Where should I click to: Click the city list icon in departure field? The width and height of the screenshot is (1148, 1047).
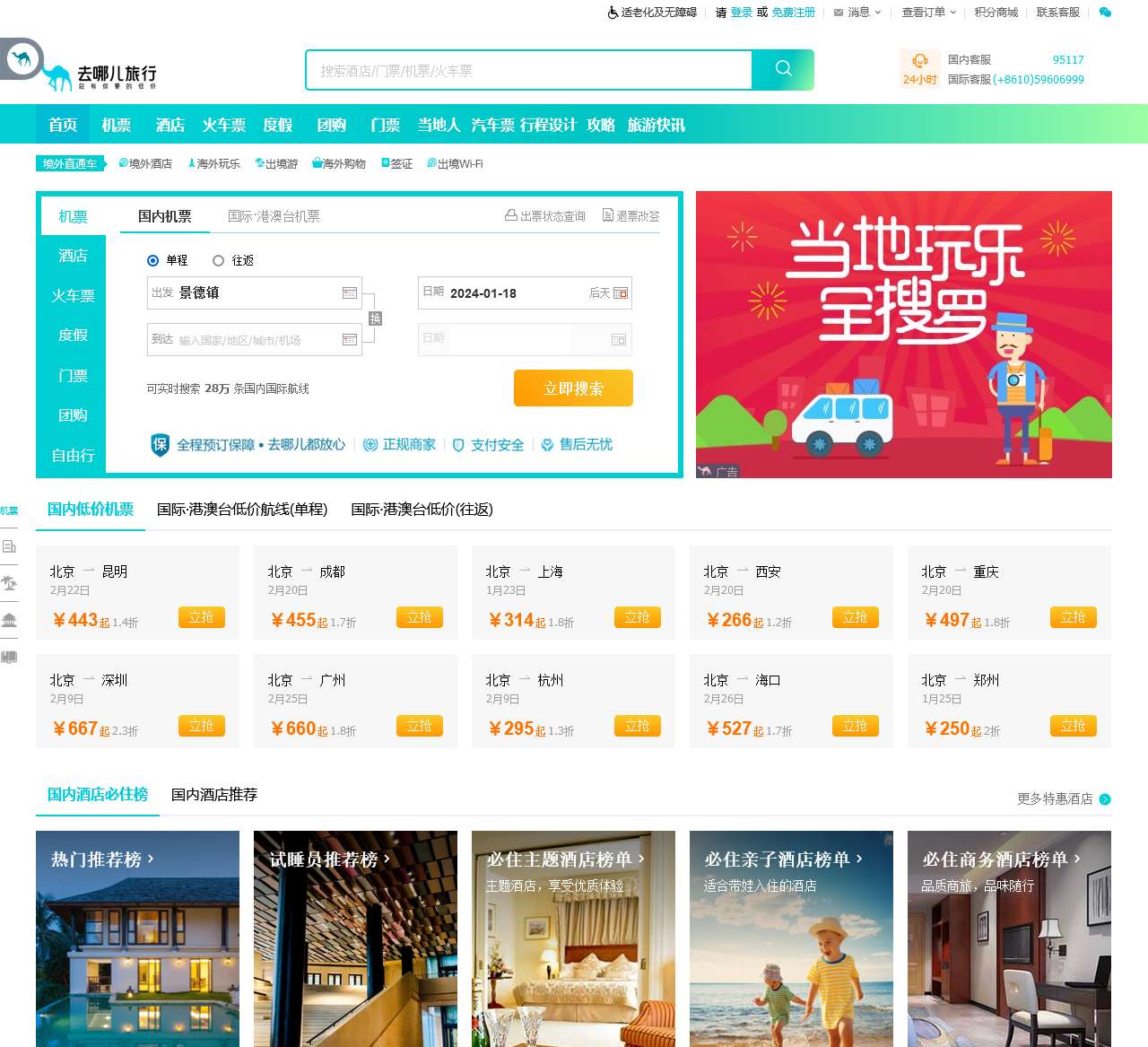tap(350, 293)
